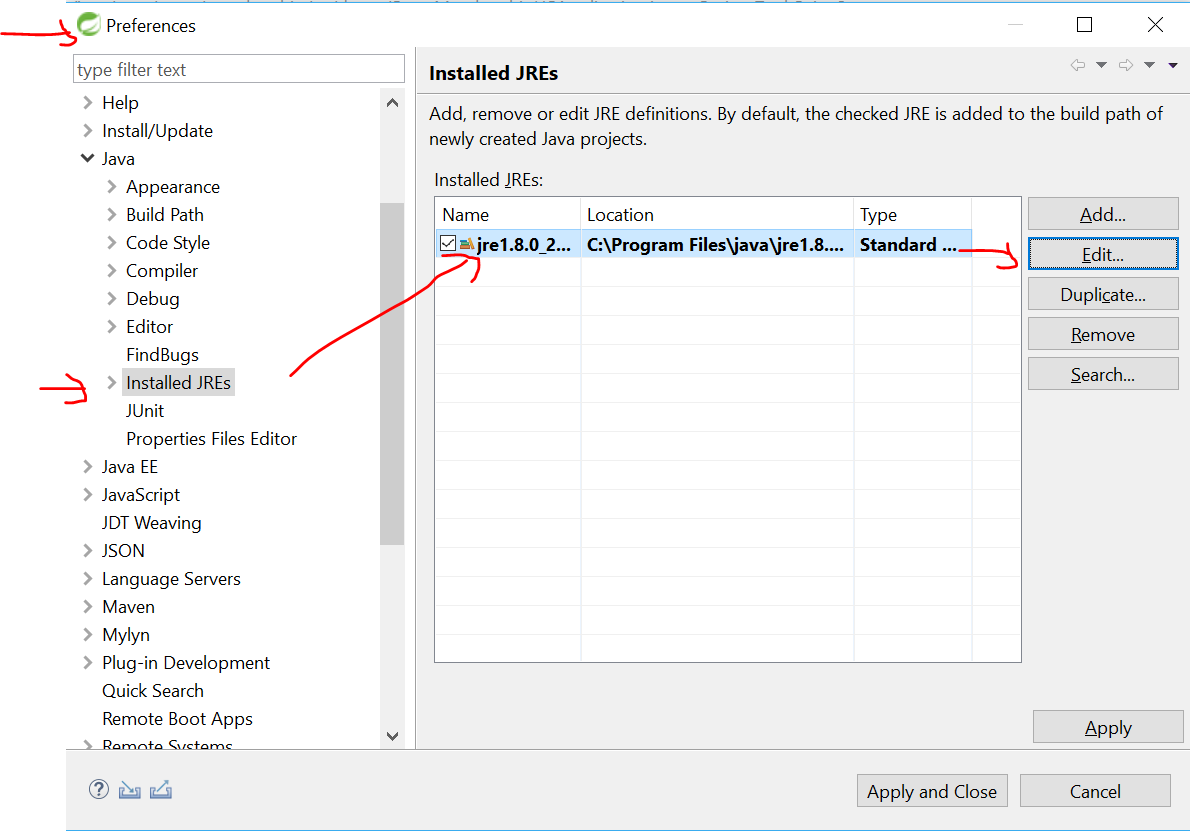This screenshot has width=1190, height=831.
Task: Click the Spring logo in the title bar
Action: [88, 24]
